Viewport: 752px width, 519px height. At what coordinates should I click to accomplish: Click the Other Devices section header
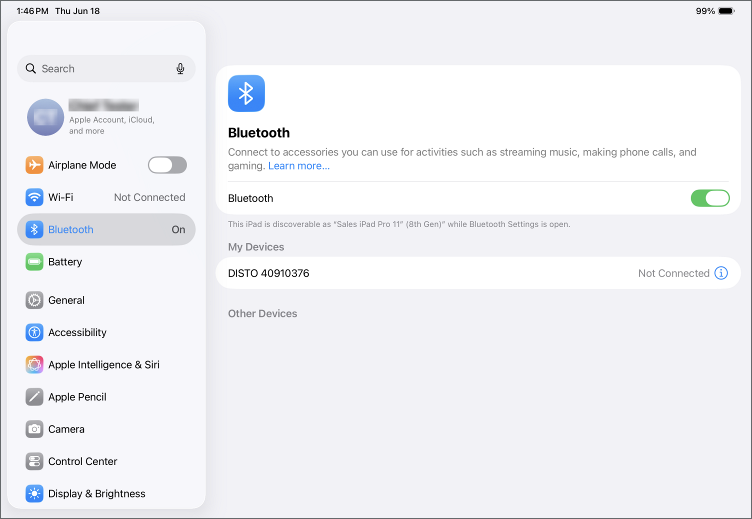[x=262, y=313]
